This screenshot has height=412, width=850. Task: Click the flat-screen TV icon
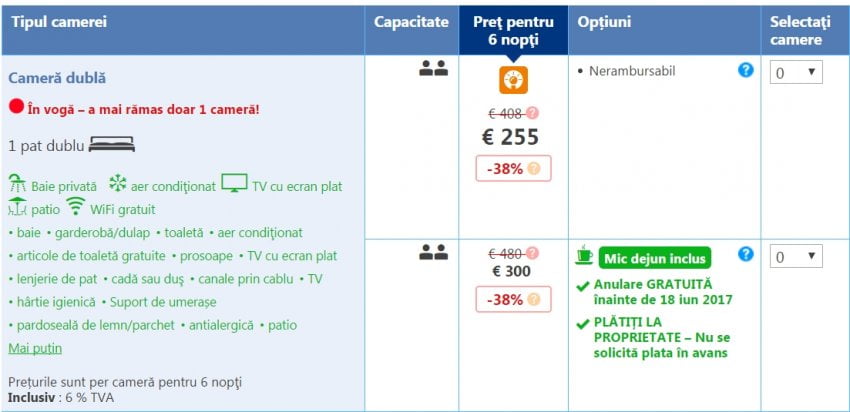click(234, 183)
